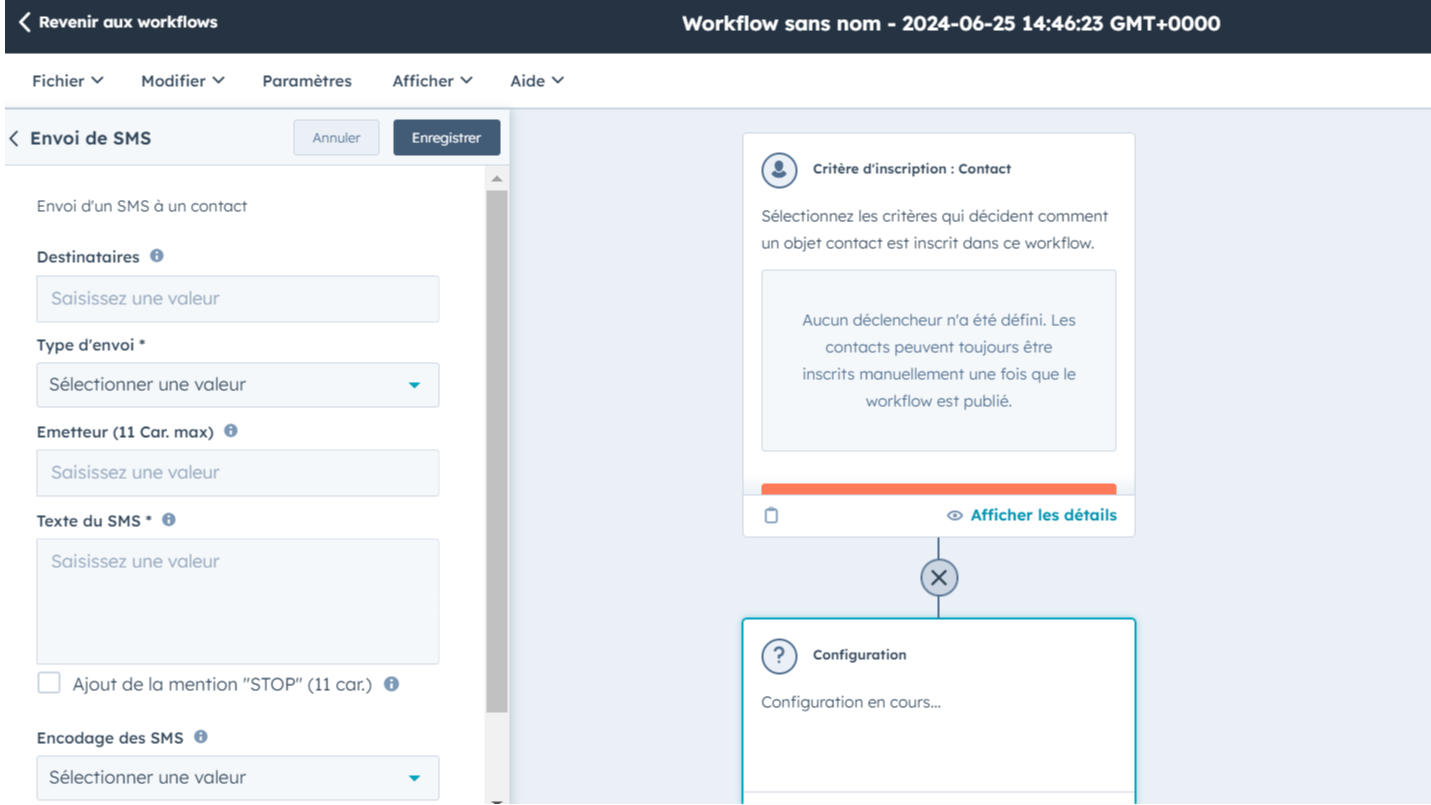Click the question mark Configuration icon
This screenshot has height=805, width=1431.
tap(779, 656)
